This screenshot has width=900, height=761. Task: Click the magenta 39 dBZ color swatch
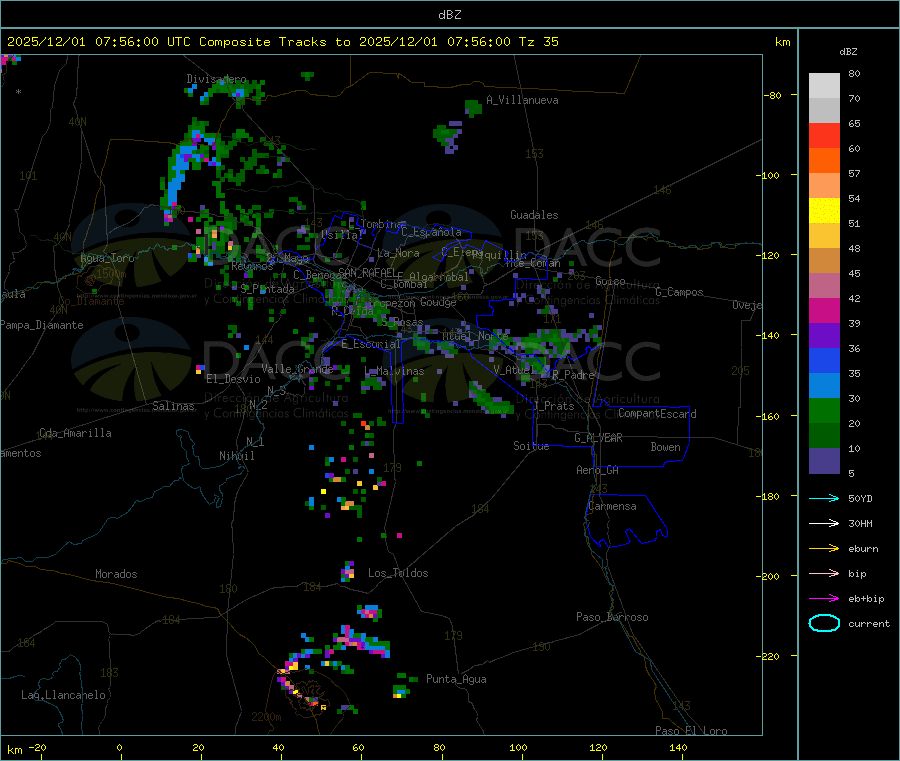(x=824, y=310)
